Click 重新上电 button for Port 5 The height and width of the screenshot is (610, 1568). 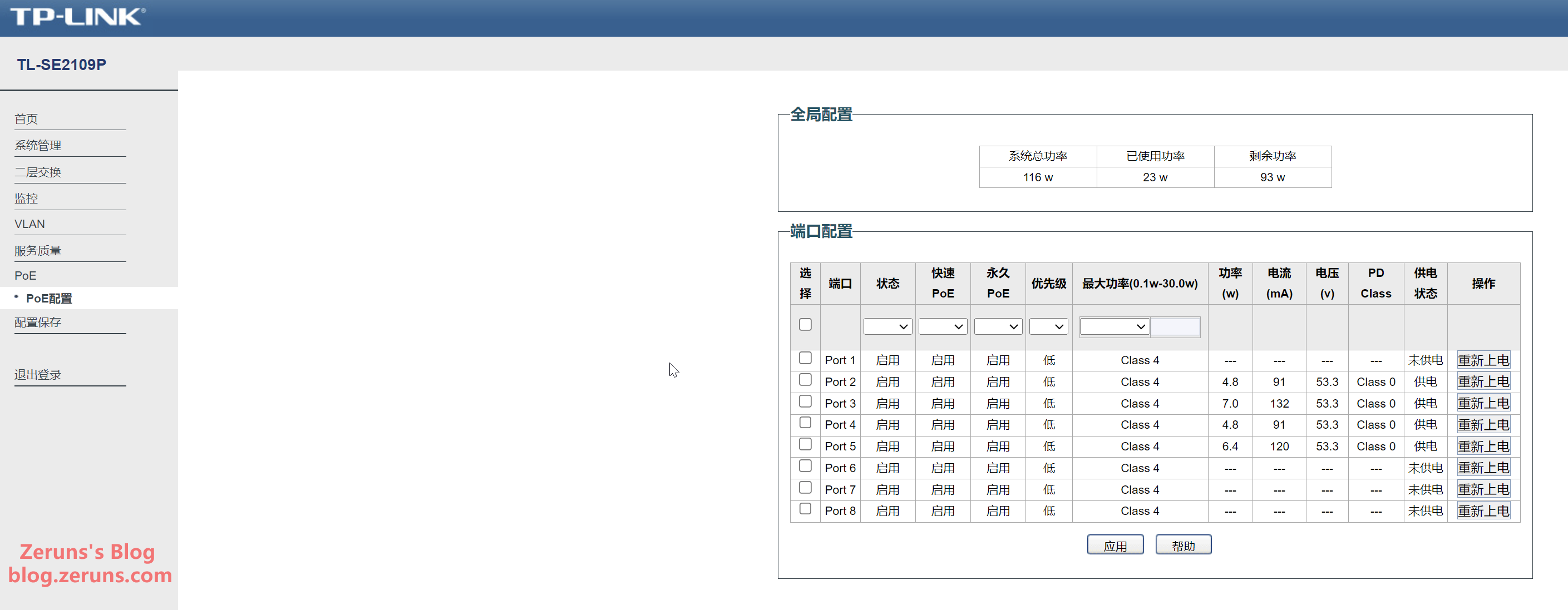tap(1483, 447)
